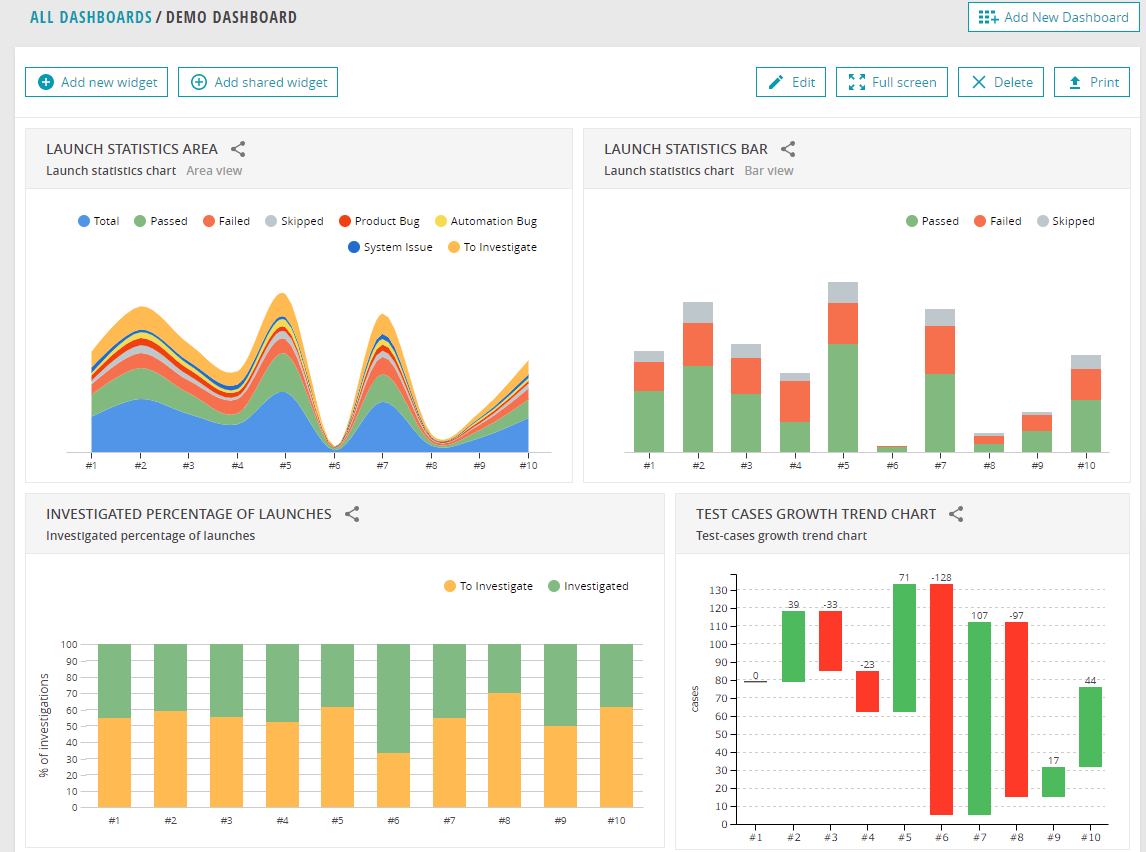Toggle System Issue series in area legend

[390, 248]
